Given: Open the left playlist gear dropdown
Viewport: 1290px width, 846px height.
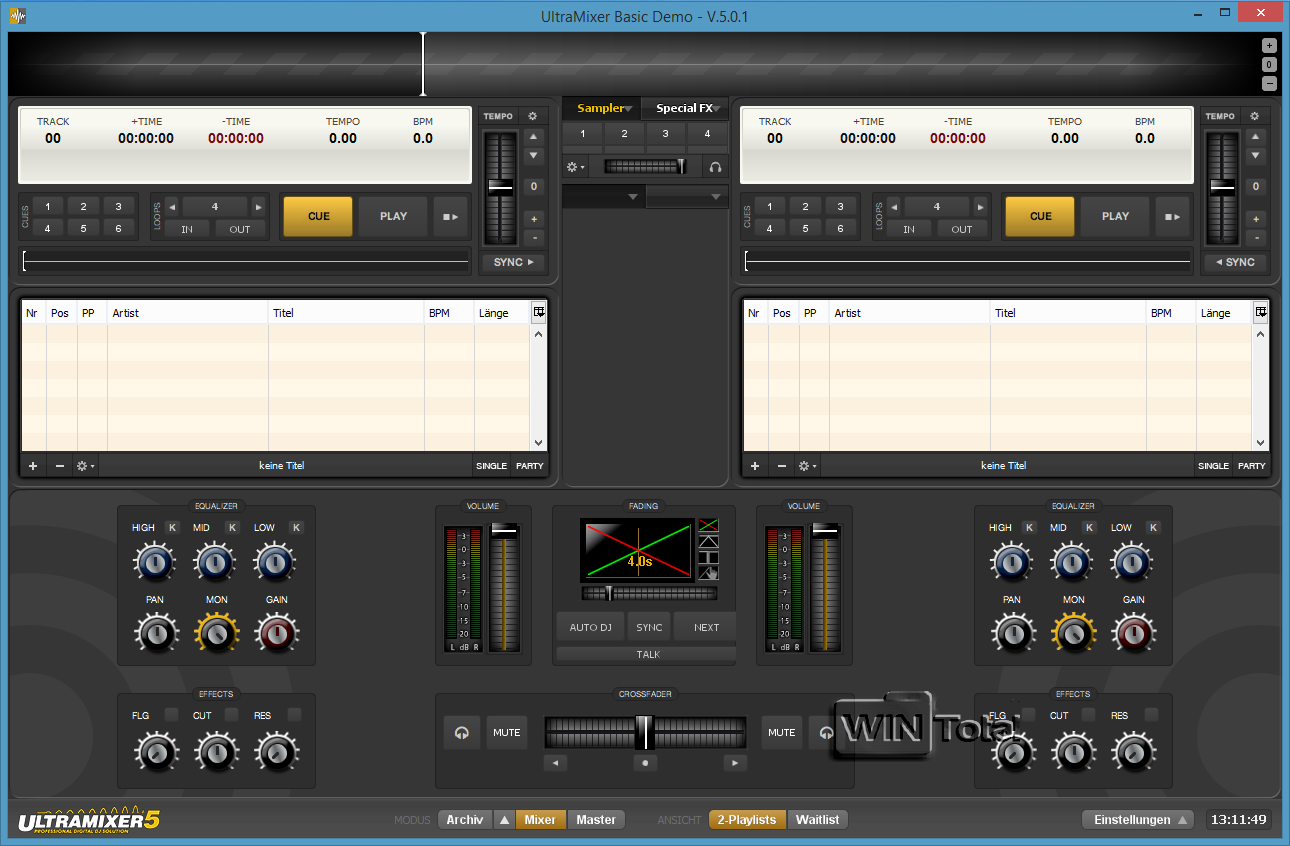Looking at the screenshot, I should pyautogui.click(x=86, y=466).
